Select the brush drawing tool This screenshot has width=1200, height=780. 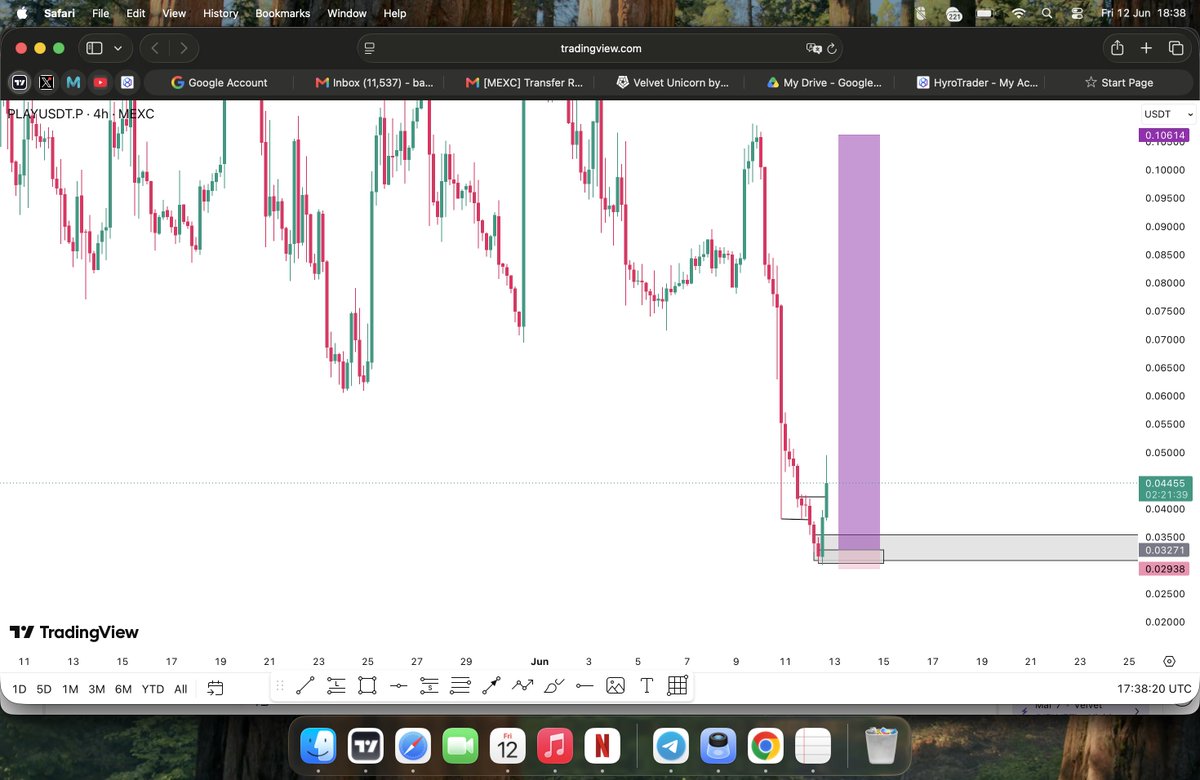pos(553,685)
